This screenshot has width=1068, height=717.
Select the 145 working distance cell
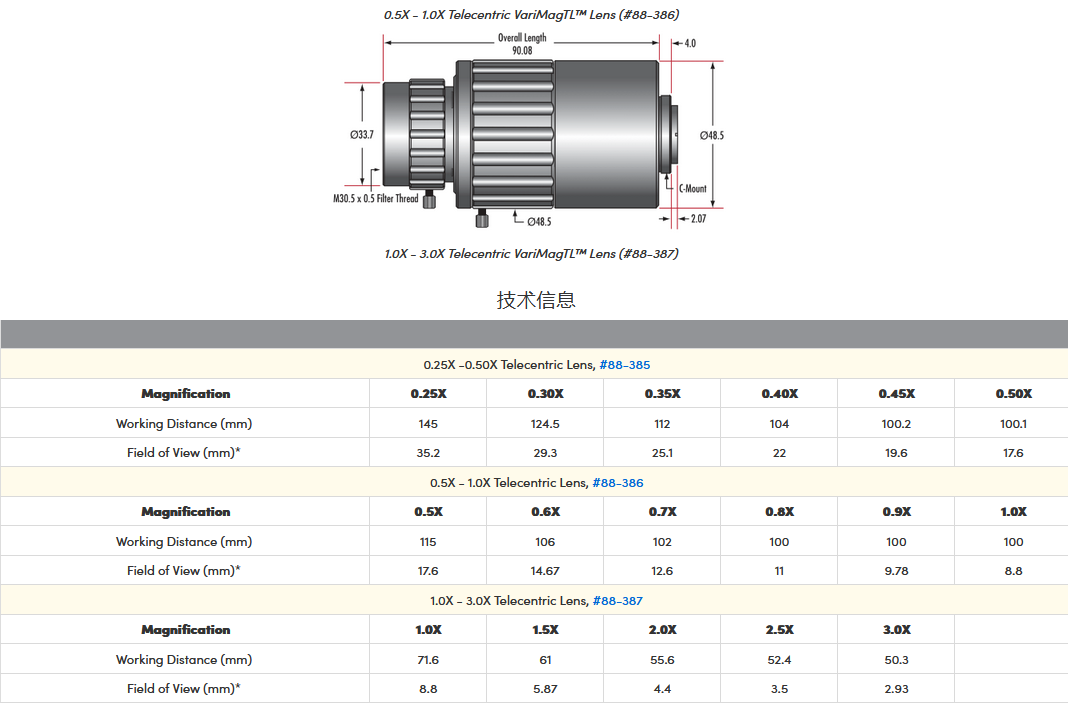(x=428, y=424)
